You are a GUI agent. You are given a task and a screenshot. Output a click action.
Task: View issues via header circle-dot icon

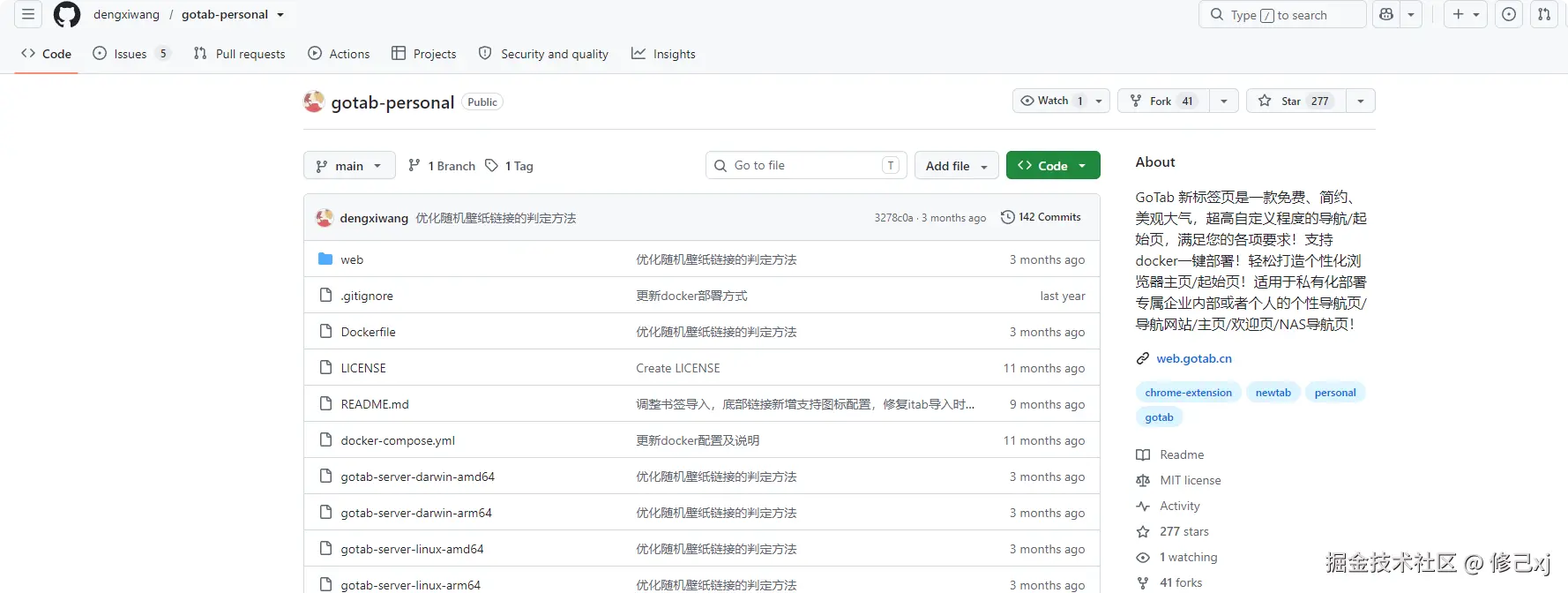point(1509,14)
